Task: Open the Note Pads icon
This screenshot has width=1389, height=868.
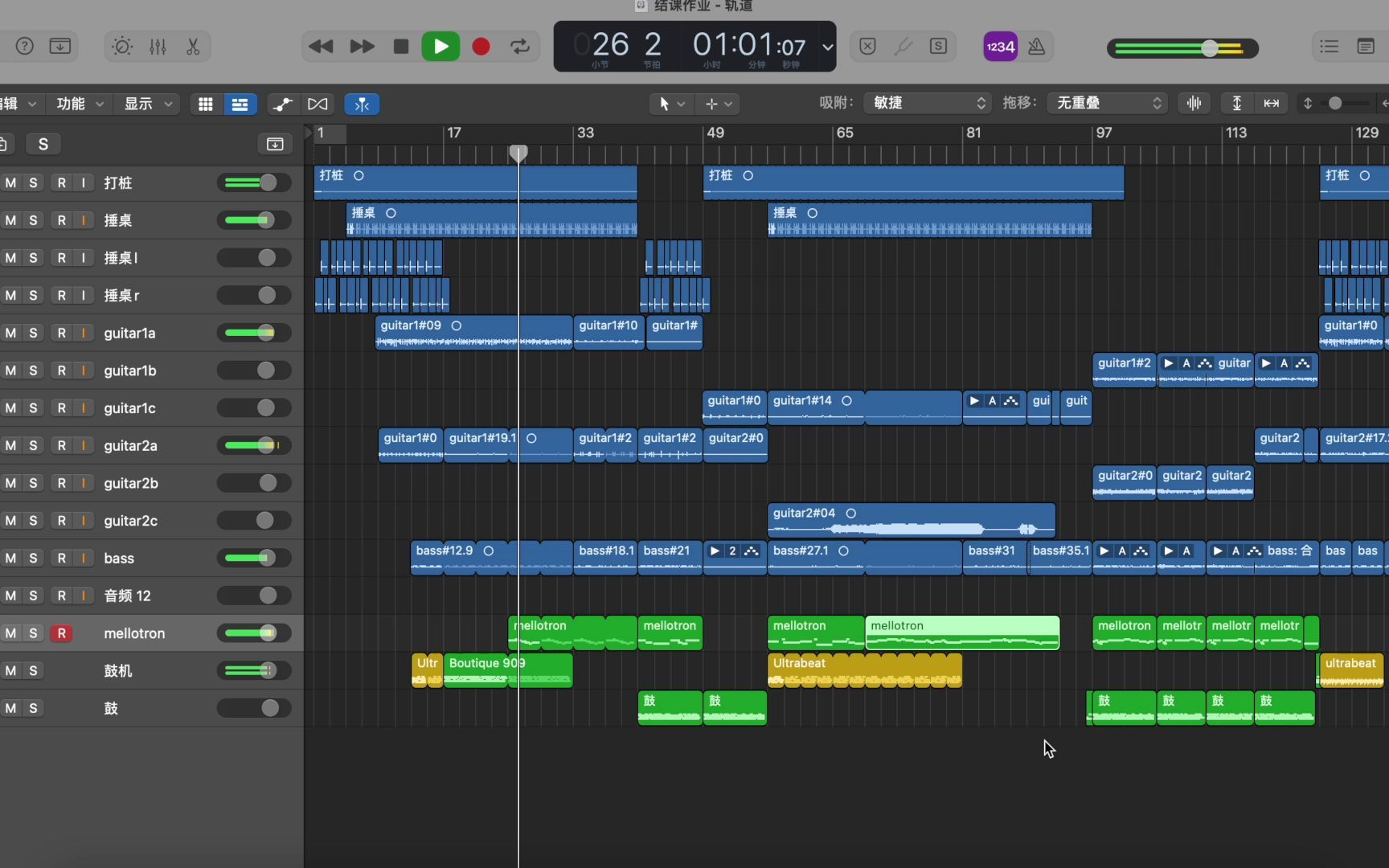Action: coord(1366,47)
